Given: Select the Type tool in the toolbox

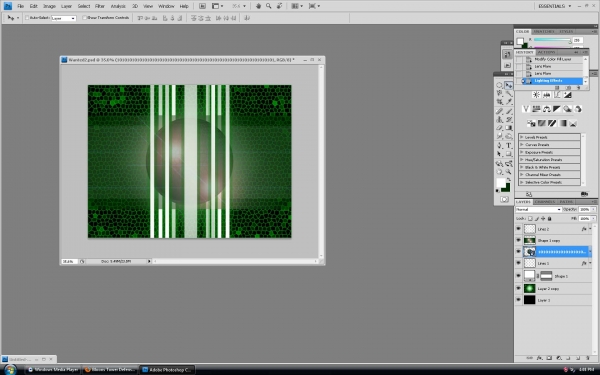Looking at the screenshot, I should 509,145.
